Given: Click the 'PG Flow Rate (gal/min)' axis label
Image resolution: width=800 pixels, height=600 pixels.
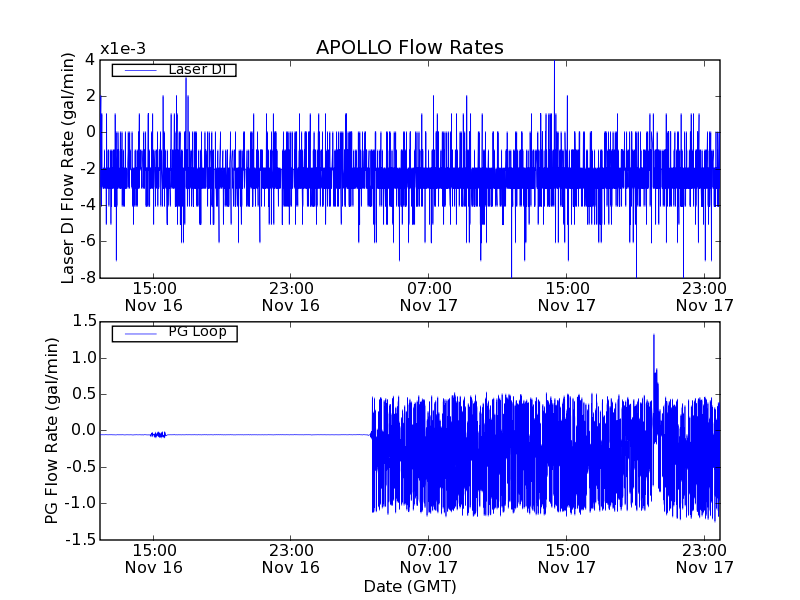Looking at the screenshot, I should [52, 431].
